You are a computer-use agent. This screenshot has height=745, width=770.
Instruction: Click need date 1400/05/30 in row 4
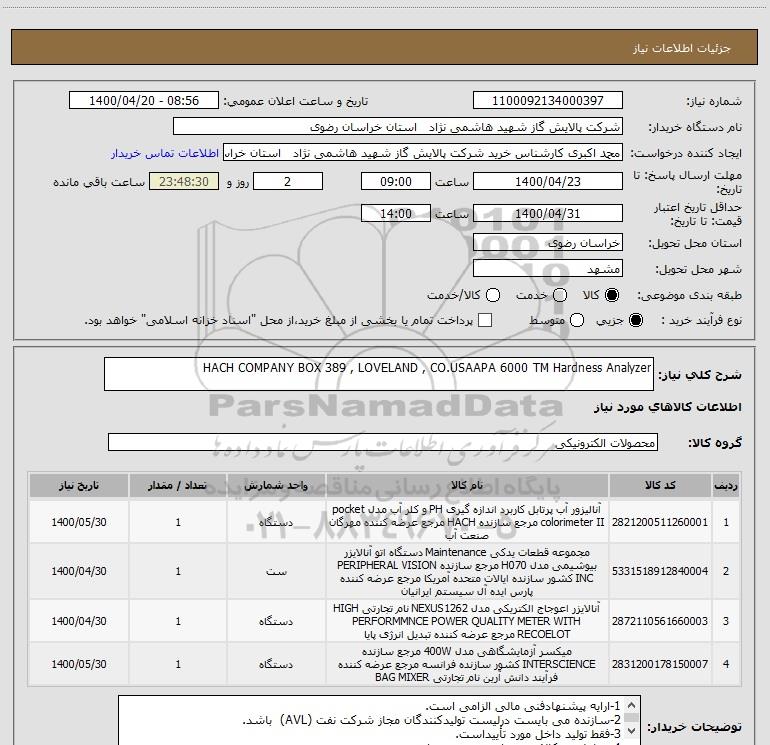79,664
